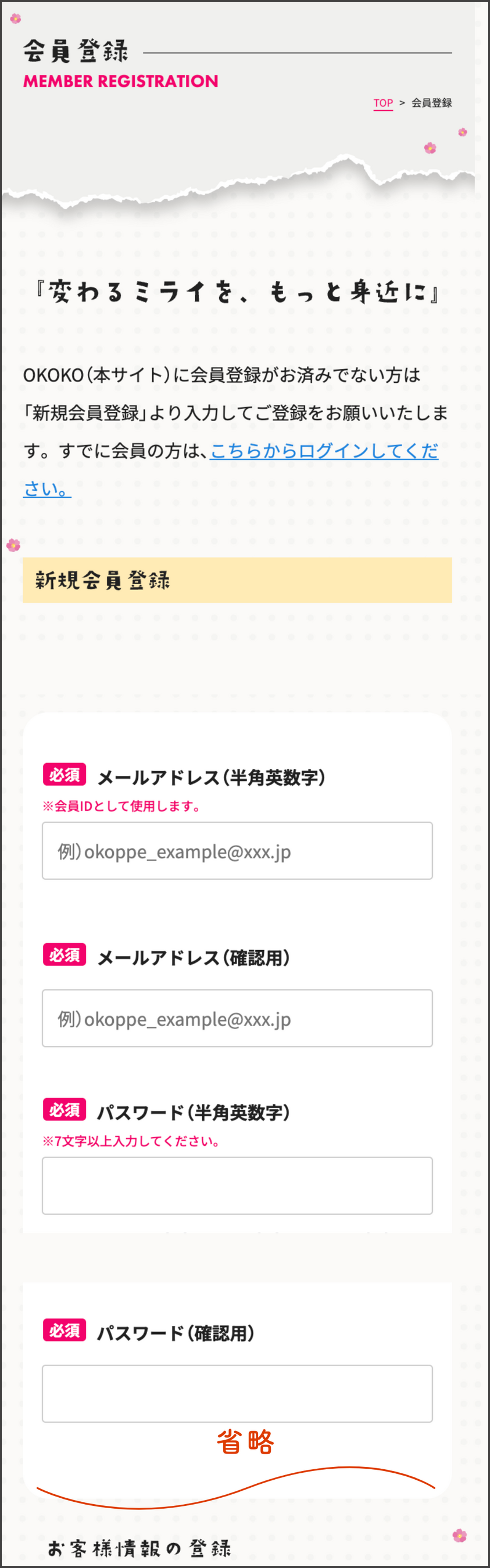
Task: Focus the メールアドレス(半角英数字) input field
Action: [x=237, y=850]
